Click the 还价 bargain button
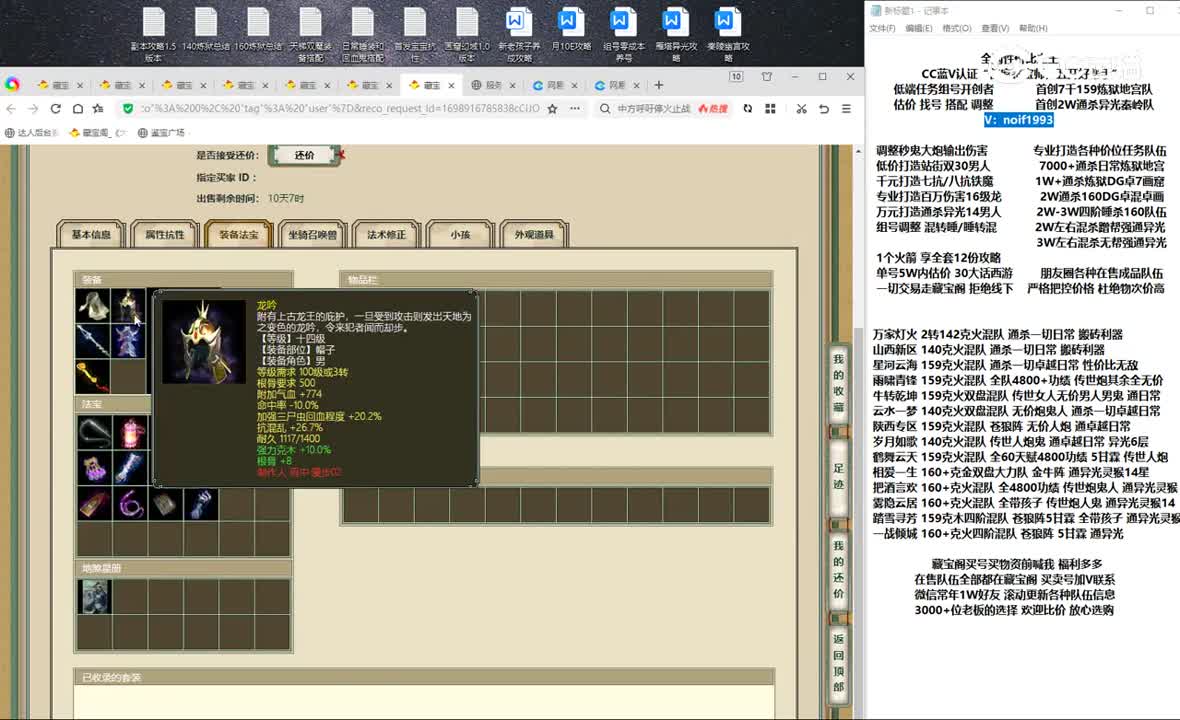This screenshot has height=720, width=1180. 304,155
